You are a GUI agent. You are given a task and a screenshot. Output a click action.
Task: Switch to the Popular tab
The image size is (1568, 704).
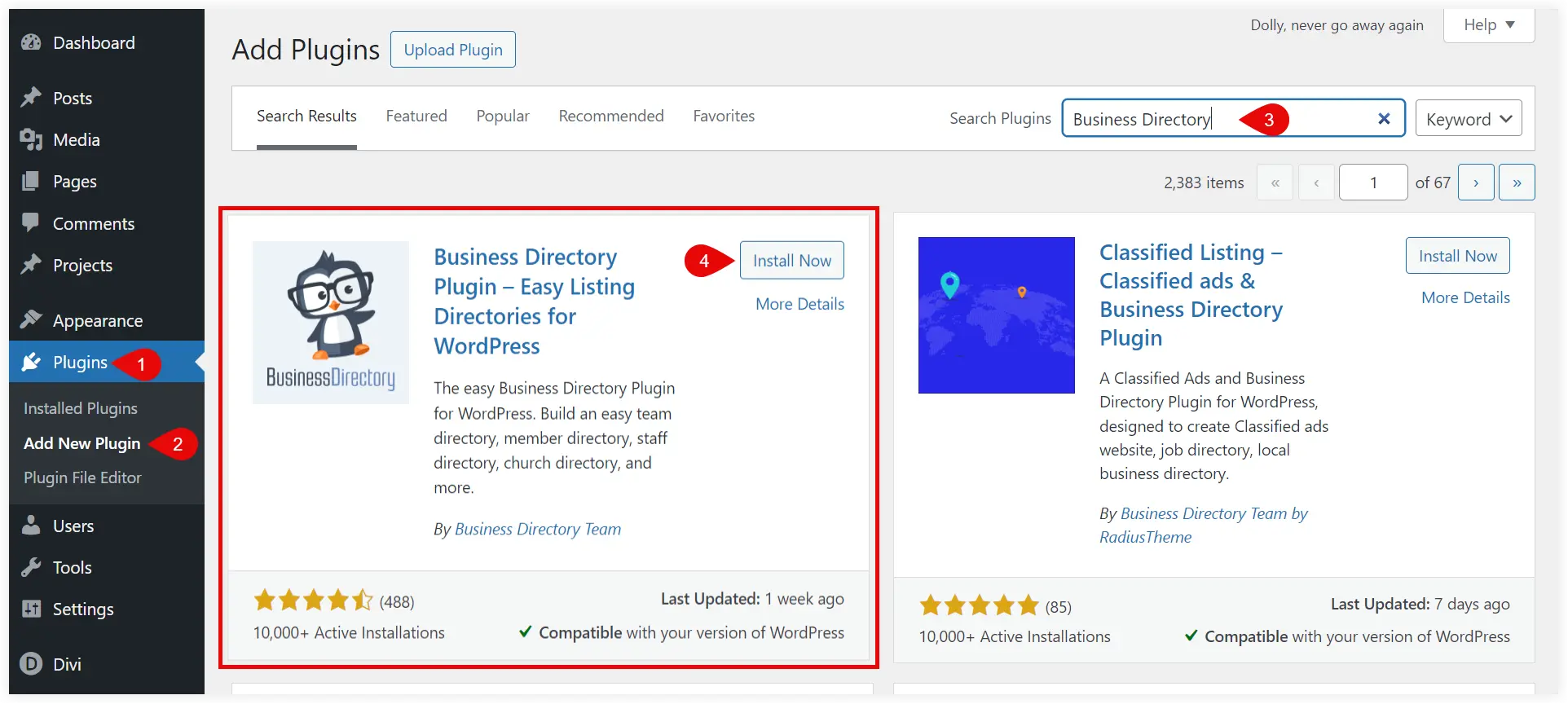pos(503,116)
